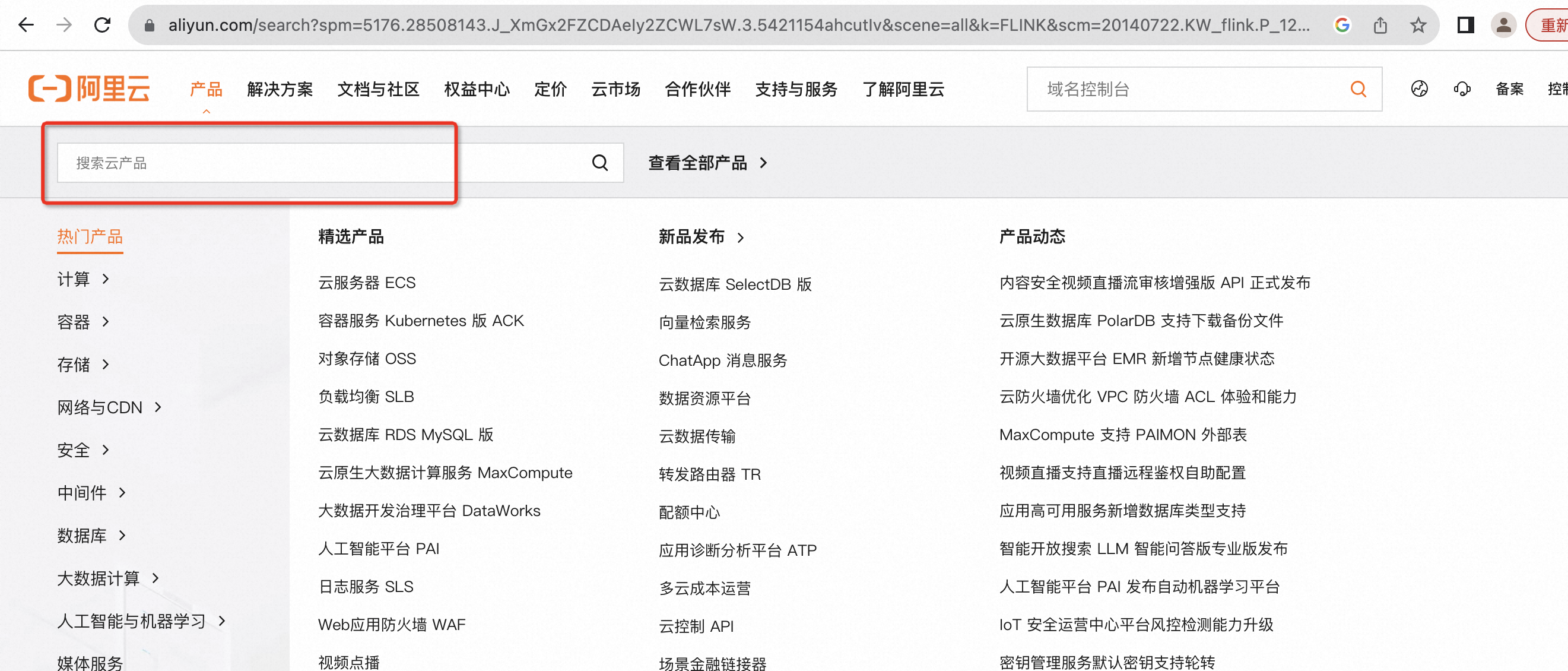
Task: Open 转发路由器 TR link
Action: [x=710, y=474]
